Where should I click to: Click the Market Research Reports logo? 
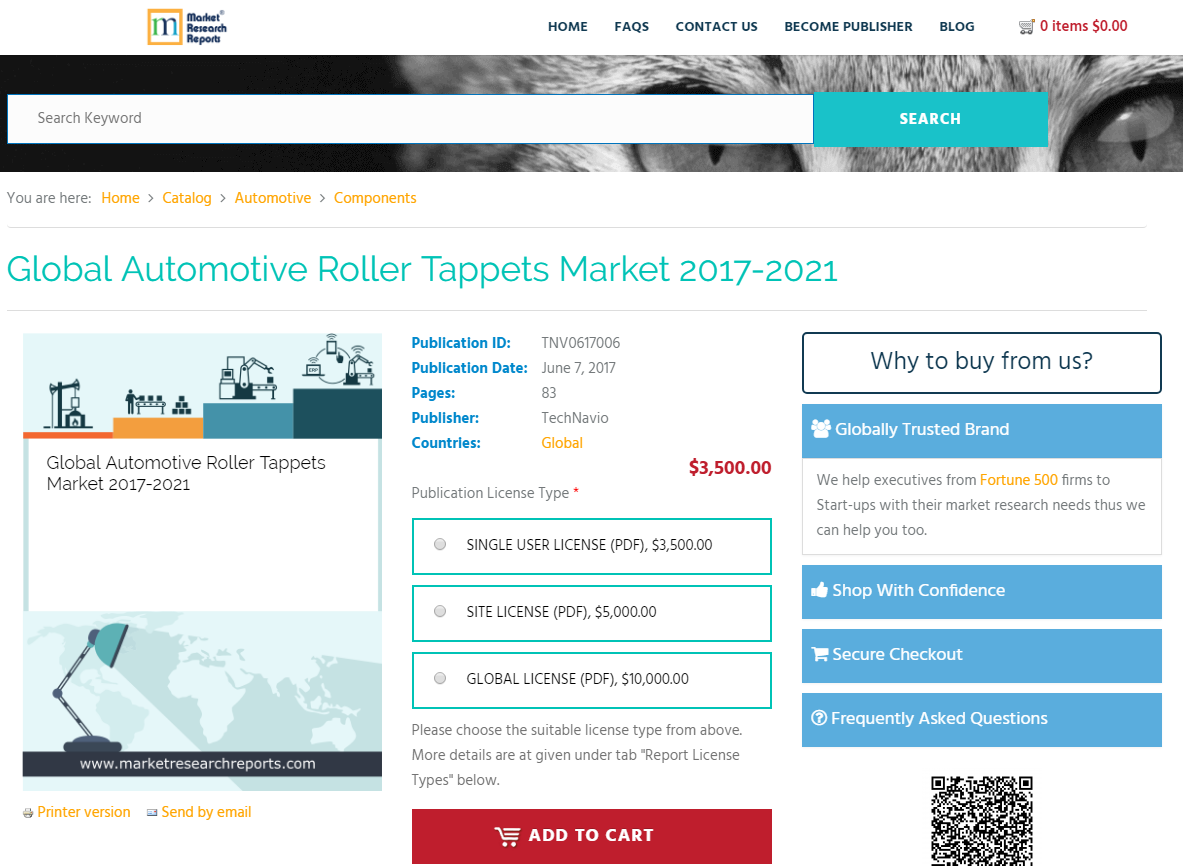(186, 26)
